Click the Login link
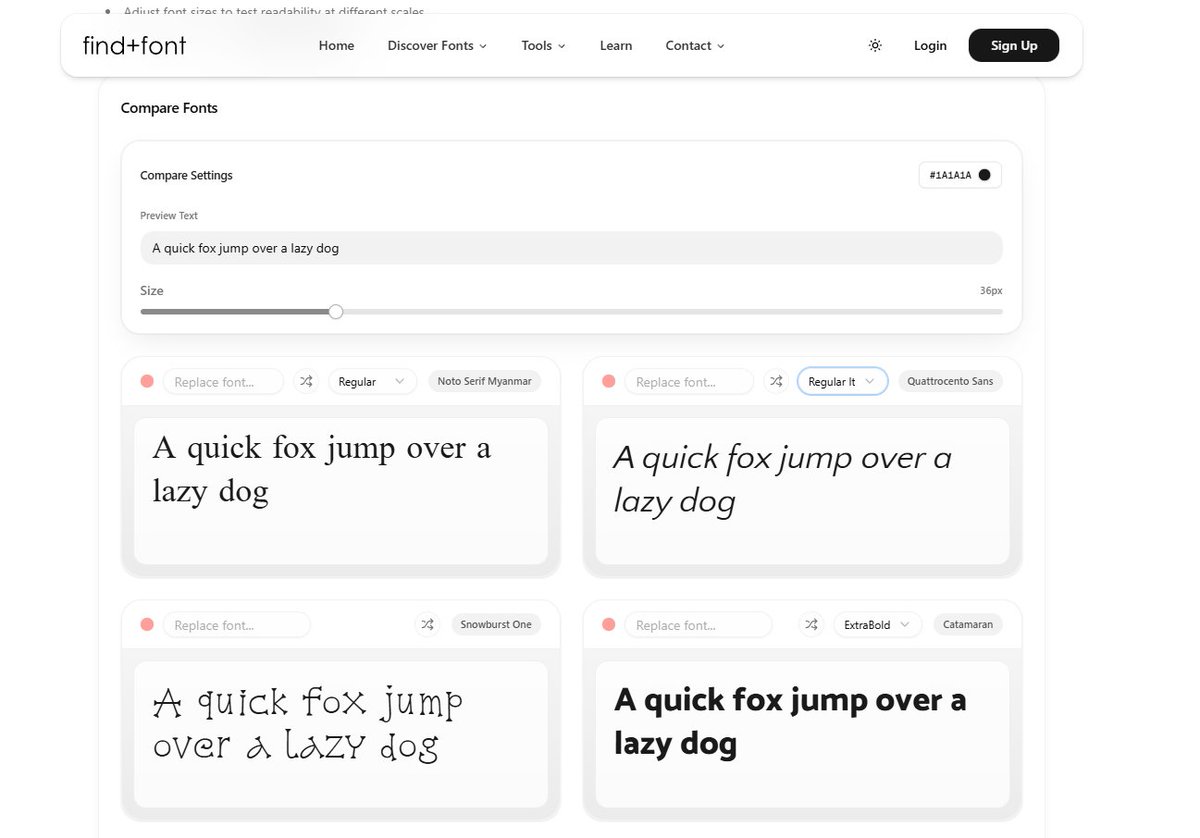Image resolution: width=1200 pixels, height=838 pixels. pos(930,45)
